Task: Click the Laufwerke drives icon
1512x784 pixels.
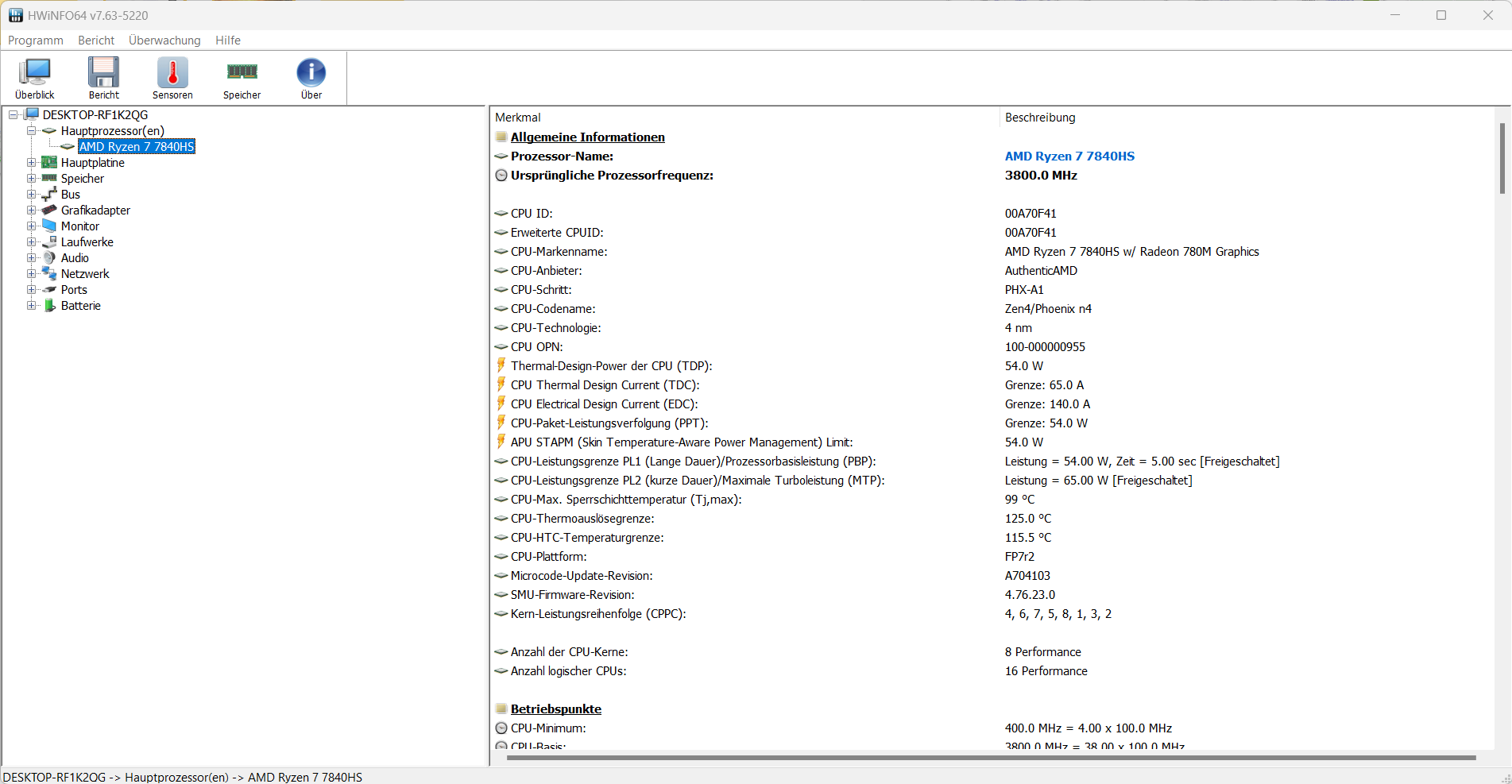Action: (x=49, y=241)
